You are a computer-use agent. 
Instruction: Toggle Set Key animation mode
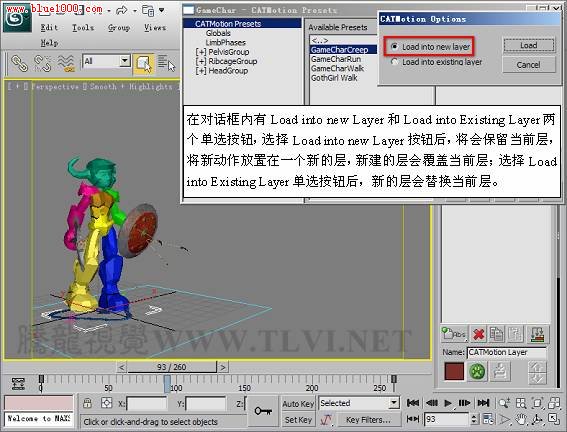tap(298, 420)
